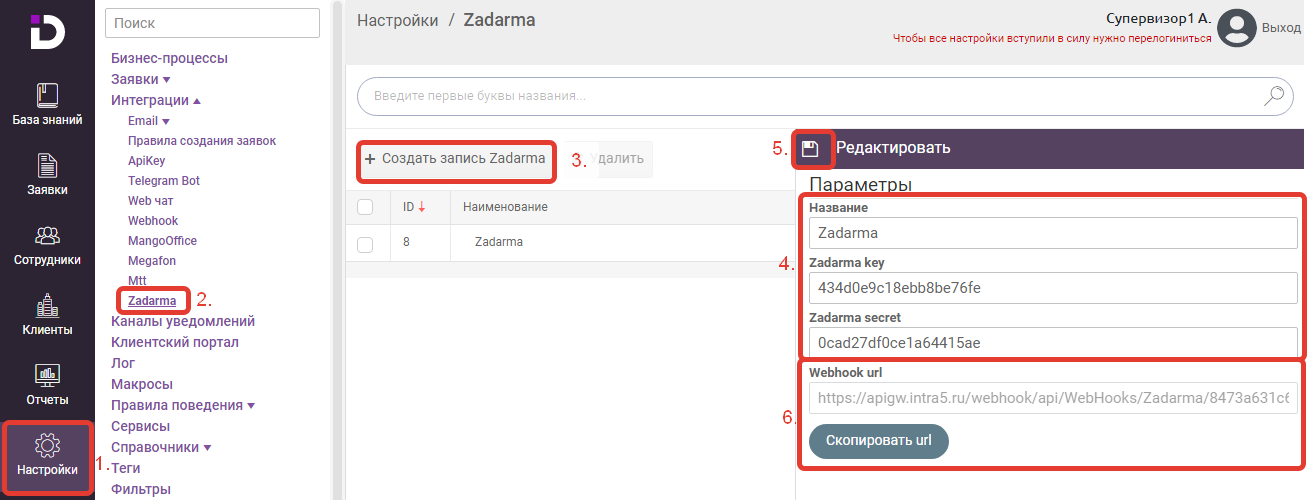This screenshot has height=500, width=1308.
Task: Expand the Заявки submenu arrow
Action: [167, 80]
